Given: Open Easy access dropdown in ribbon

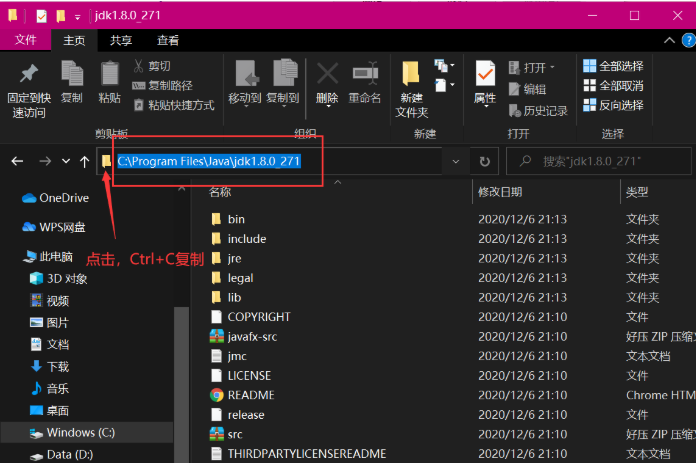Looking at the screenshot, I should click(x=445, y=85).
